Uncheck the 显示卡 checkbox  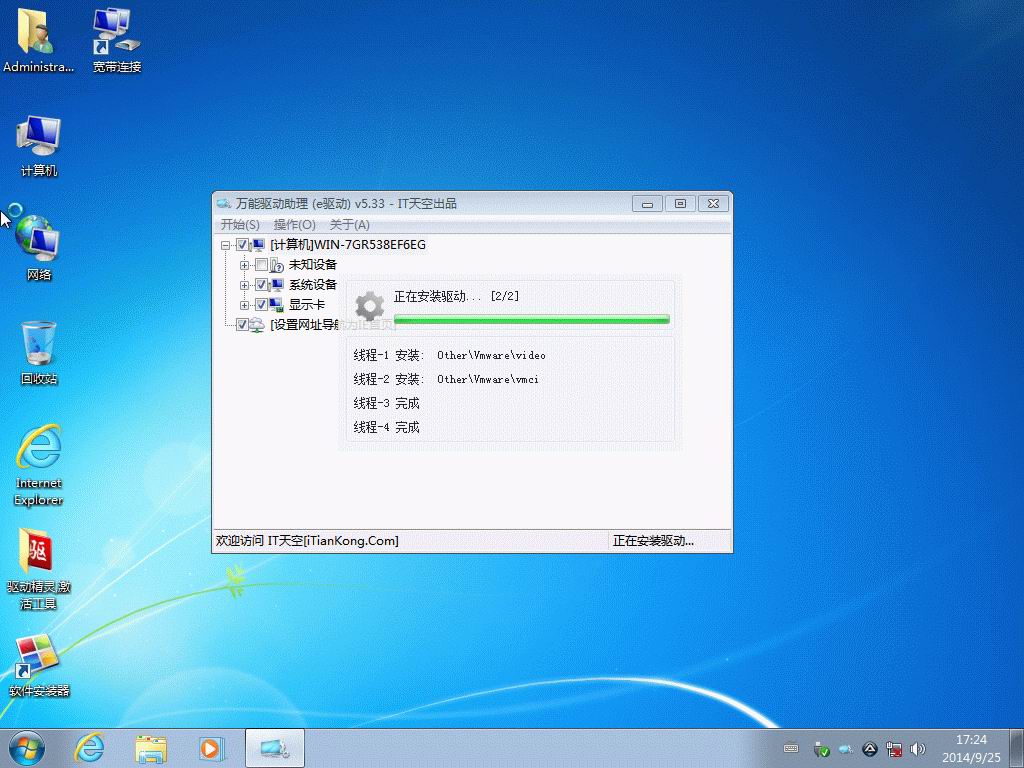pos(261,305)
